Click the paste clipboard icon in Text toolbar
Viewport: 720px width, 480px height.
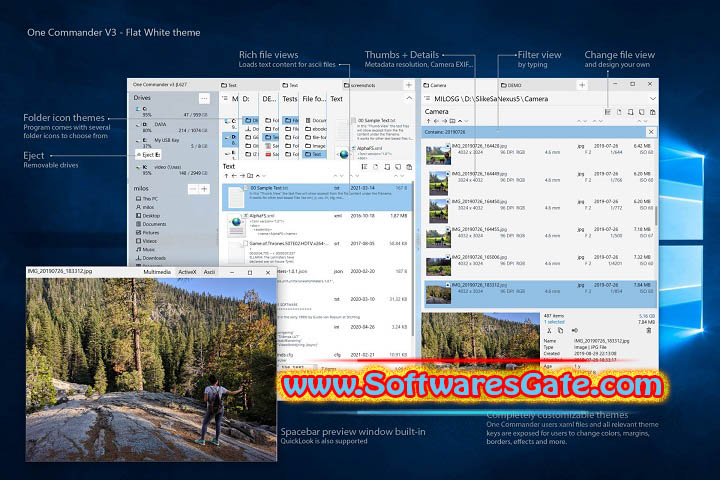[x=409, y=167]
